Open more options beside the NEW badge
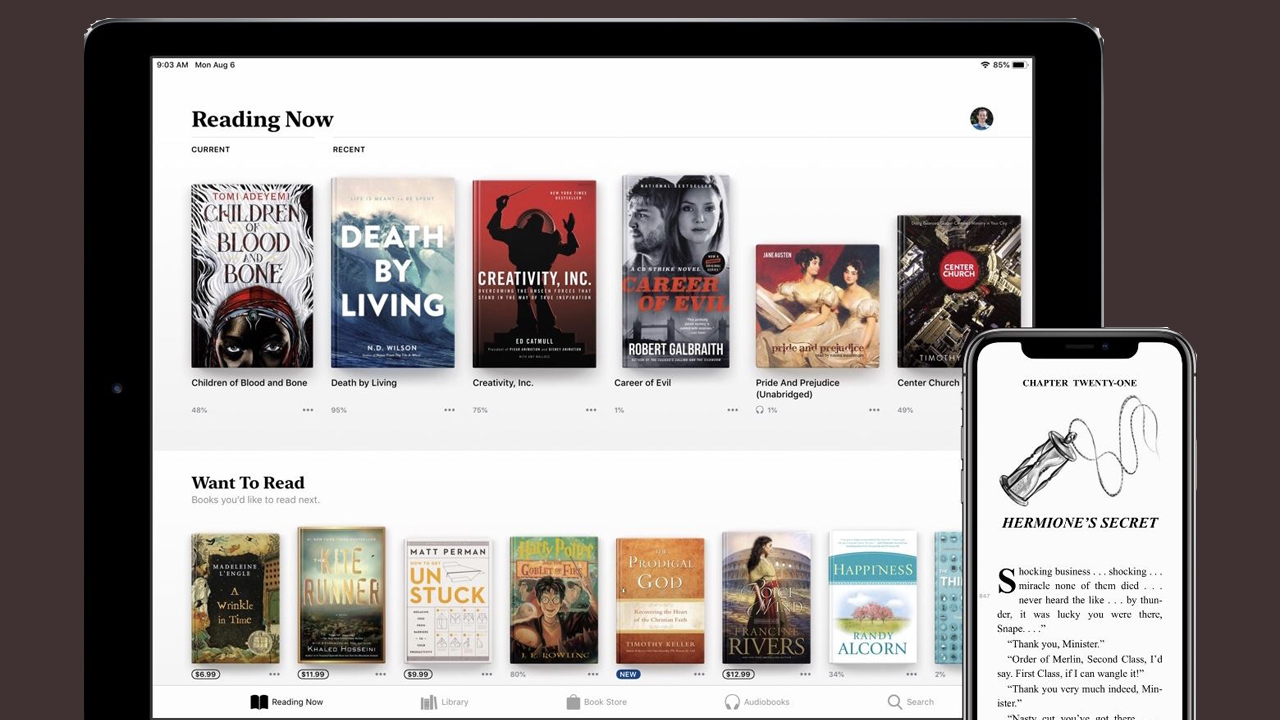Image resolution: width=1280 pixels, height=720 pixels. coord(699,674)
